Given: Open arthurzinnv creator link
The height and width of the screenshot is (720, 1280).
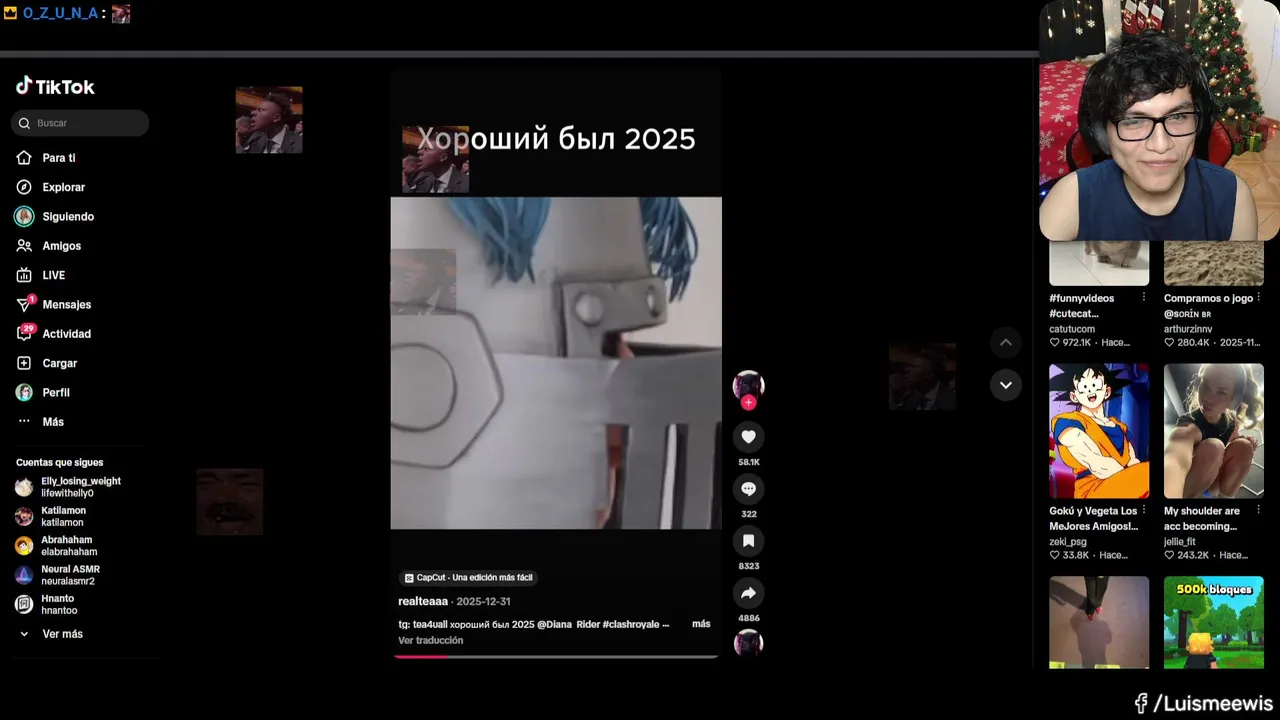Looking at the screenshot, I should coord(1188,329).
